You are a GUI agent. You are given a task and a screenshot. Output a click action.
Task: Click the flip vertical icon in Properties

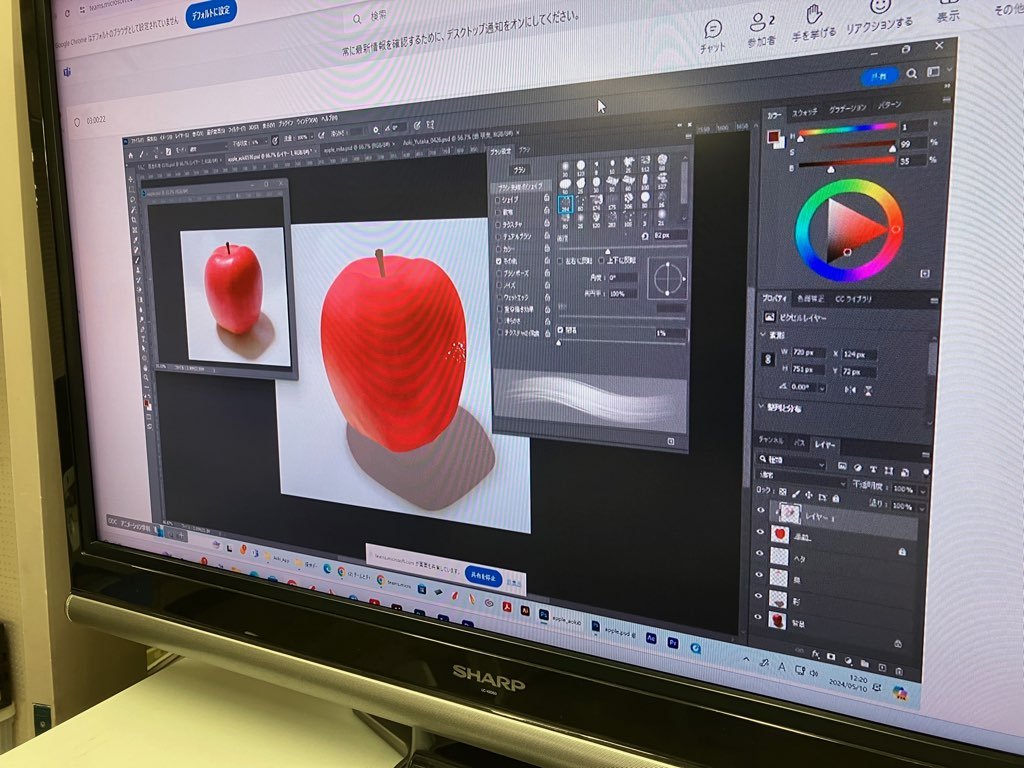click(868, 391)
